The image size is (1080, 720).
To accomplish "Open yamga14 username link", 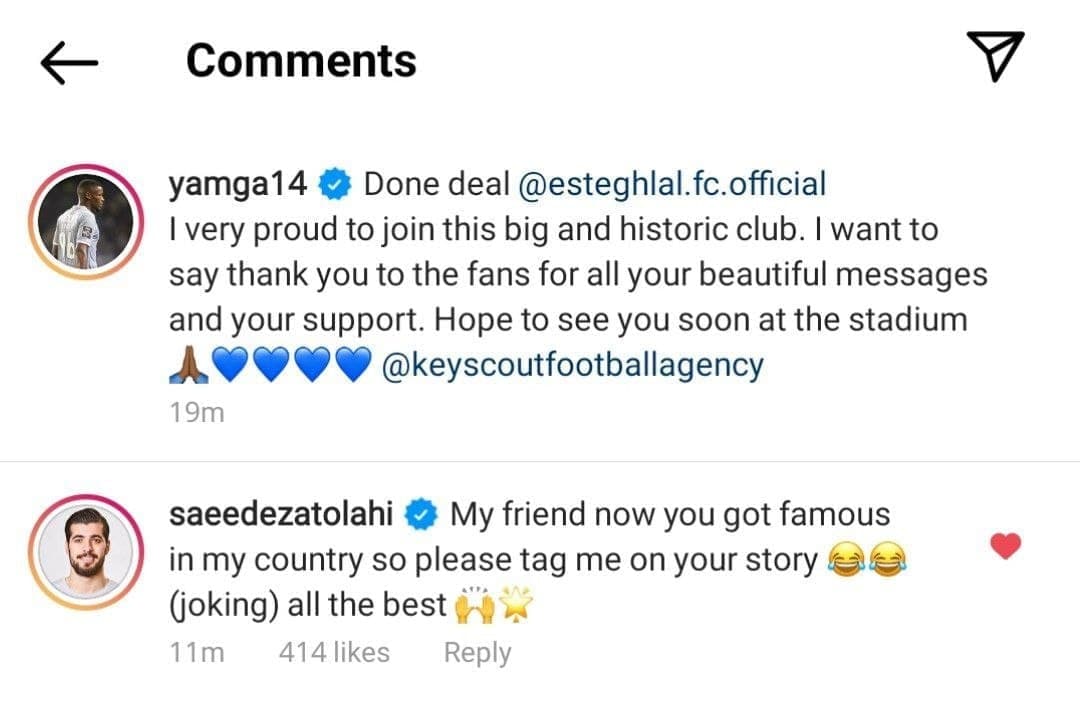I will (238, 184).
